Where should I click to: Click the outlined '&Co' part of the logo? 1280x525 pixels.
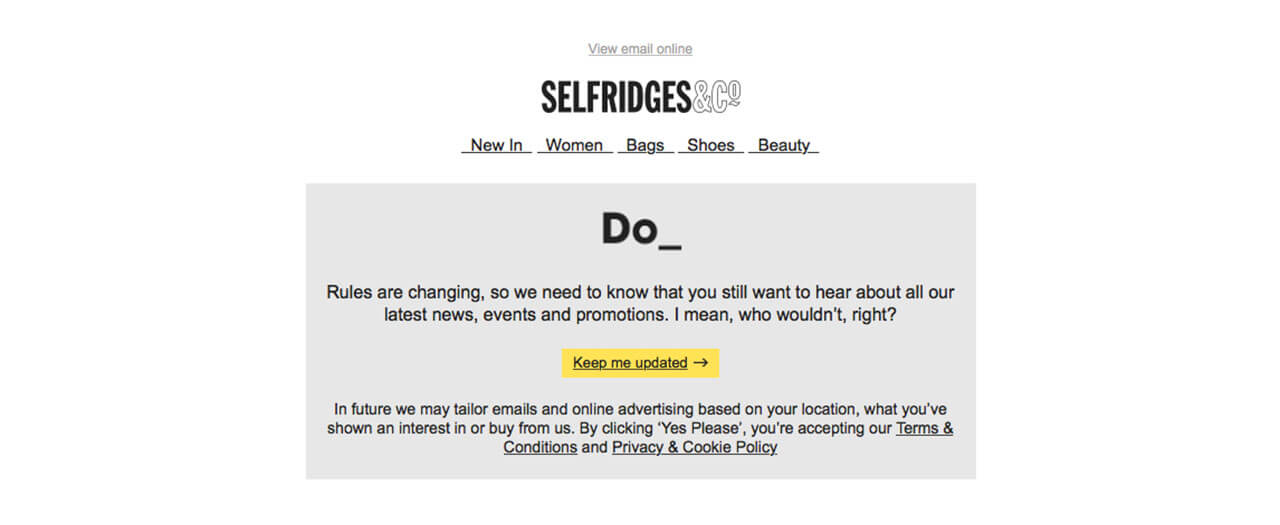(716, 97)
